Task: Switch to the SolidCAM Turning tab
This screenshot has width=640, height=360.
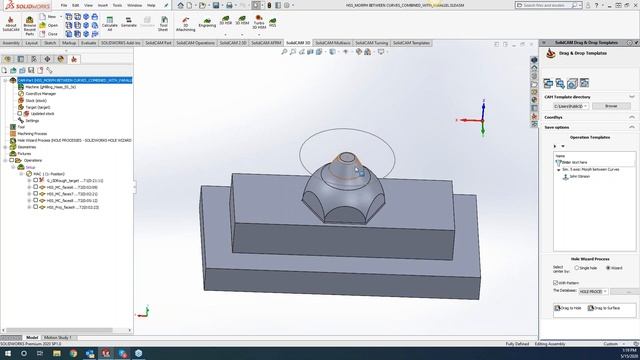Action: click(371, 43)
